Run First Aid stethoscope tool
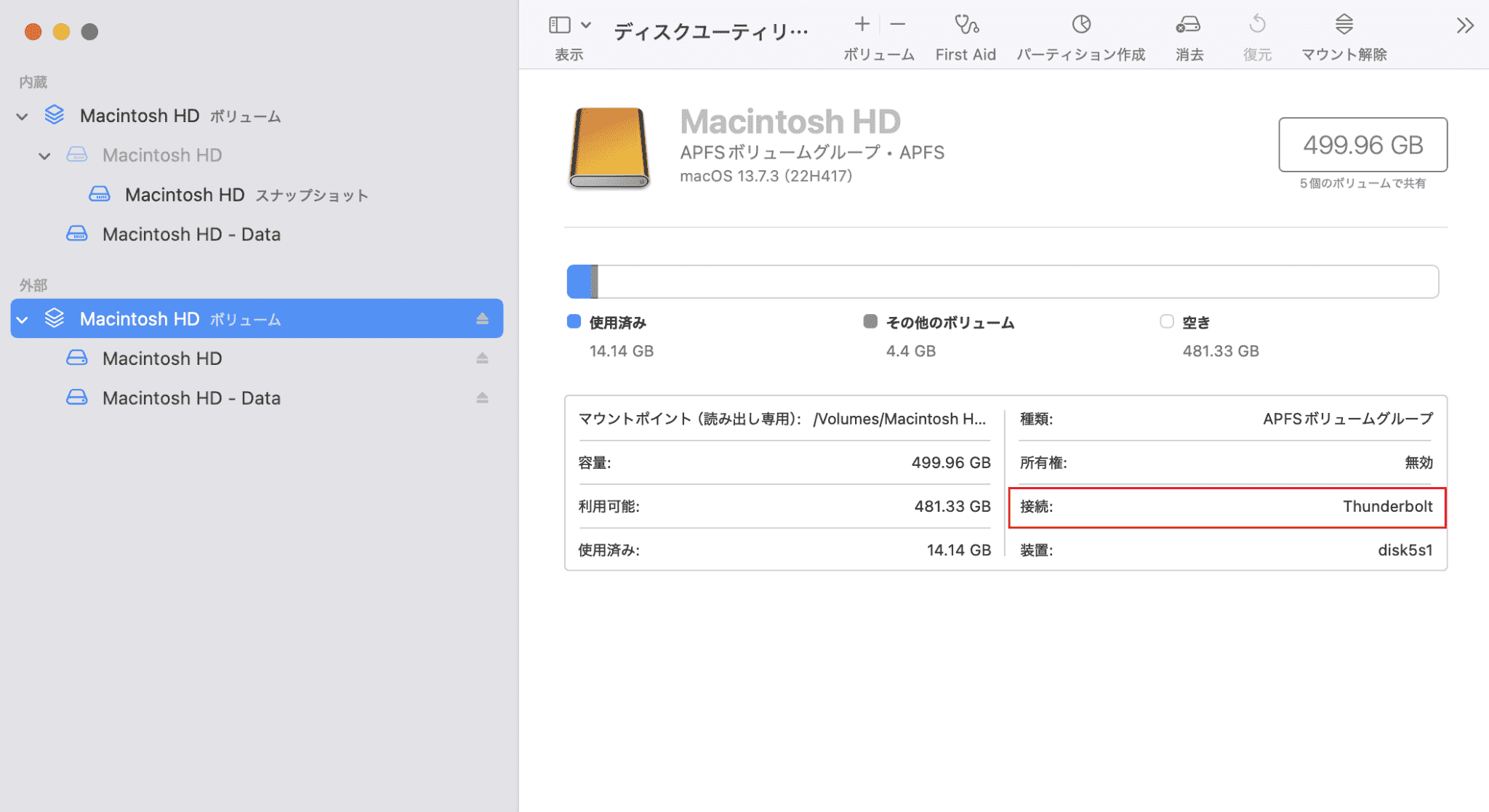Image resolution: width=1489 pixels, height=812 pixels. coord(966,25)
